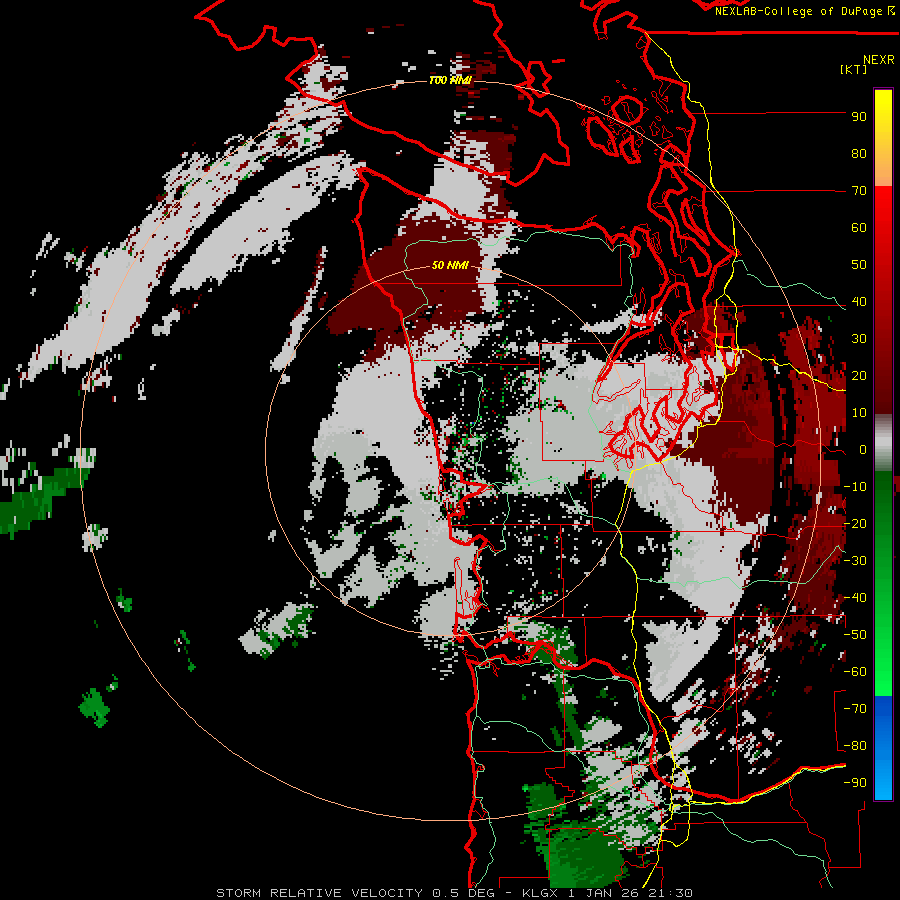Screen dimensions: 900x900
Task: Click the -30 value on the velocity scale
Action: tap(855, 561)
